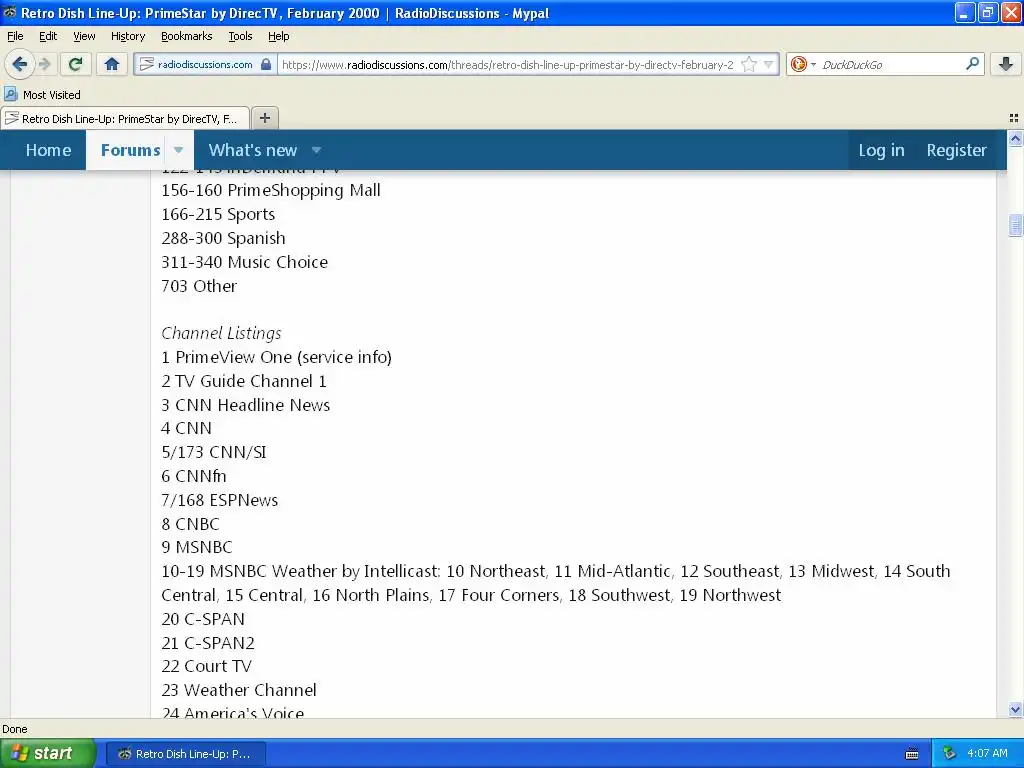Click the page scrollbar down arrow
This screenshot has width=1024, height=768.
1015,709
